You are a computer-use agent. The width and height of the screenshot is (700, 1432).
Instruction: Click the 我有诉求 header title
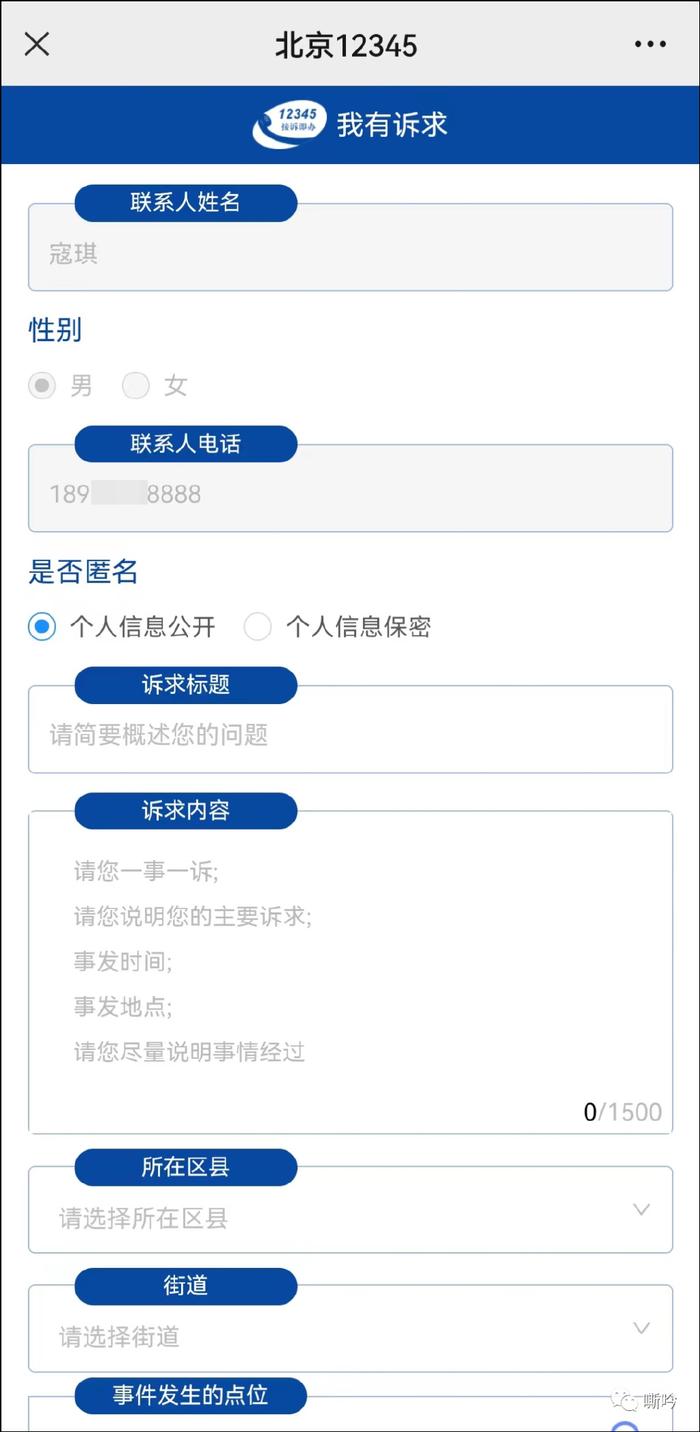point(392,125)
